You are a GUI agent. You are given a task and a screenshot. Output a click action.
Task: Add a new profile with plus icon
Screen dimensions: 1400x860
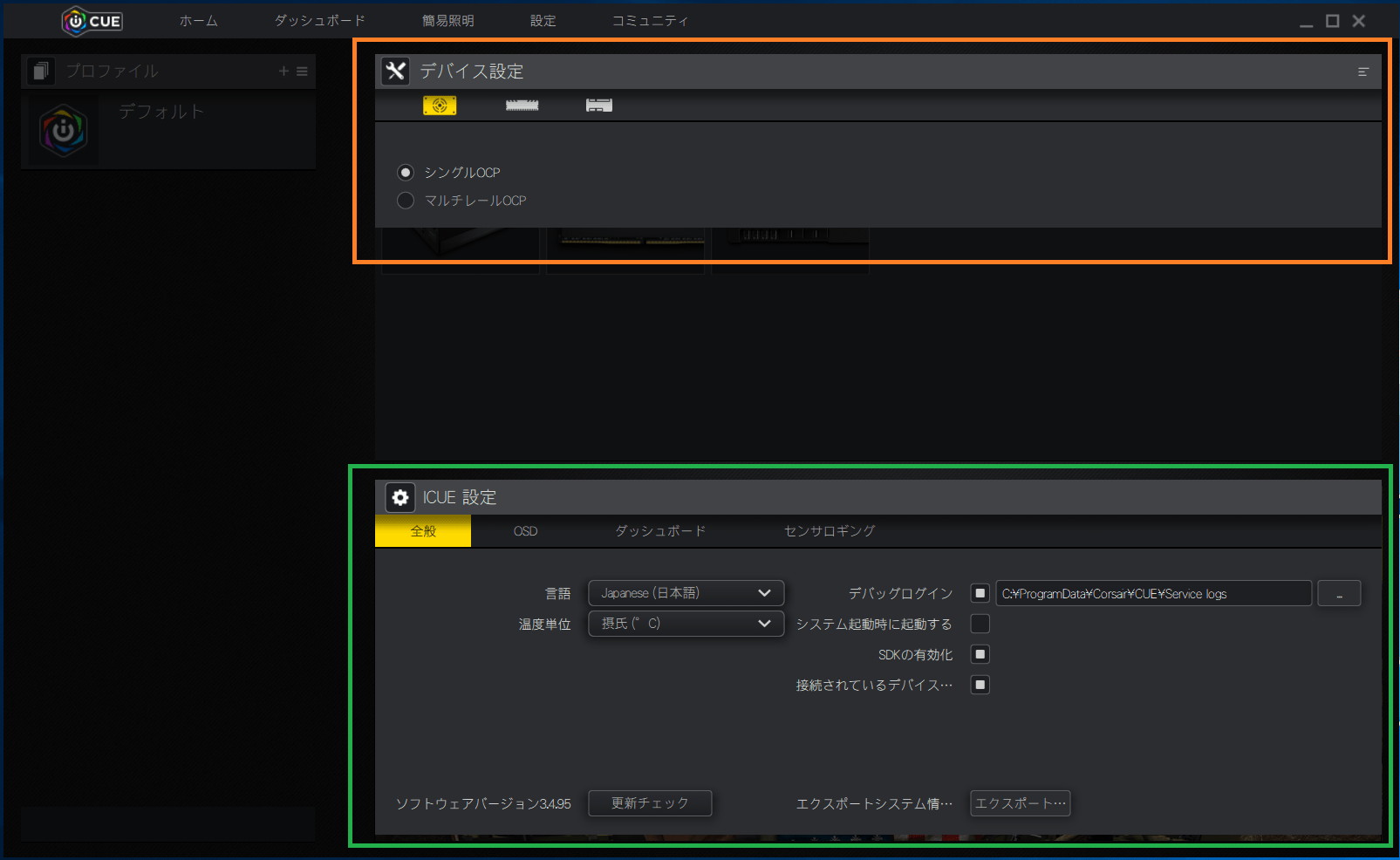(x=283, y=72)
